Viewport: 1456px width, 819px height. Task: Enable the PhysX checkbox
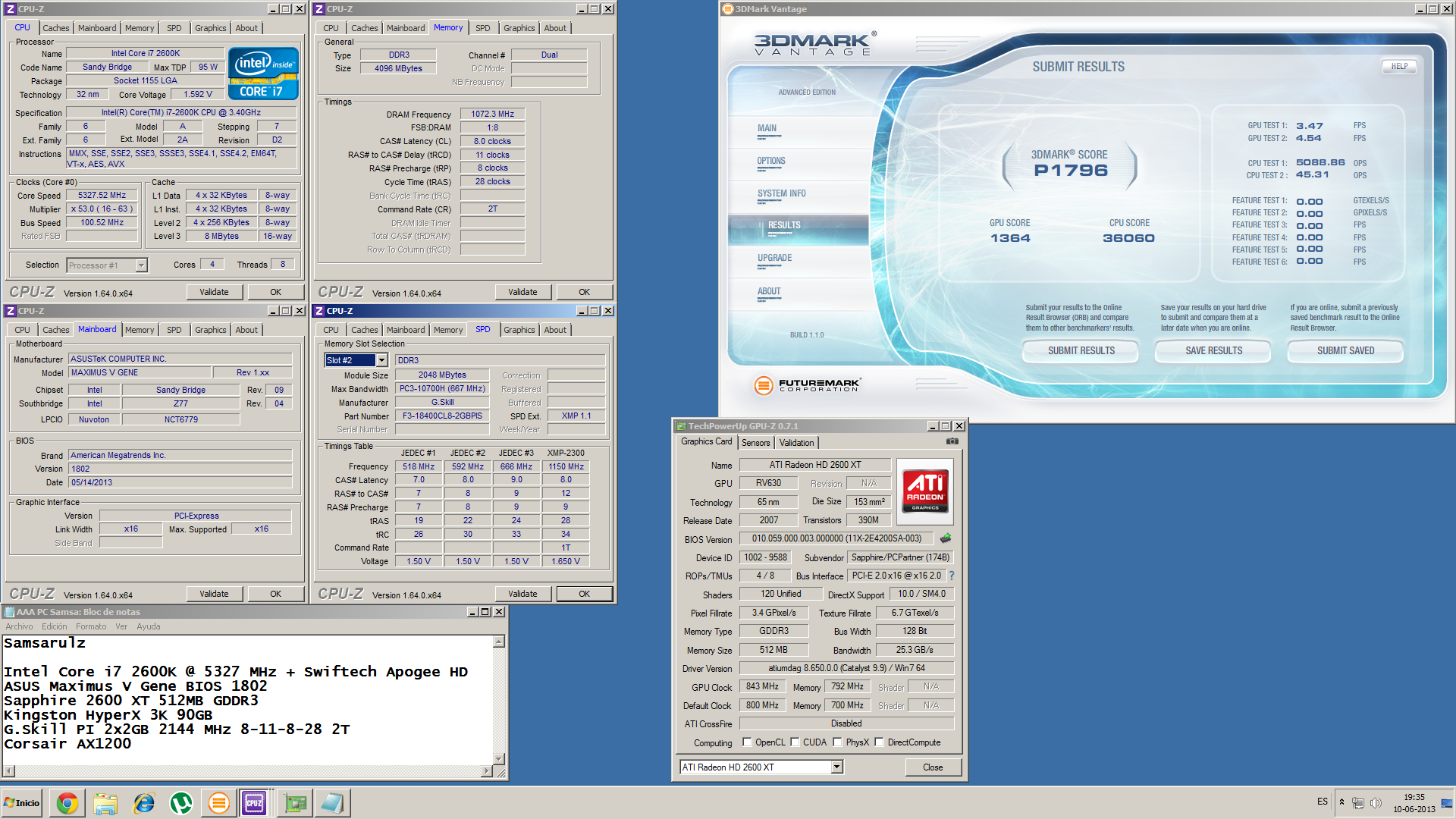(x=837, y=742)
